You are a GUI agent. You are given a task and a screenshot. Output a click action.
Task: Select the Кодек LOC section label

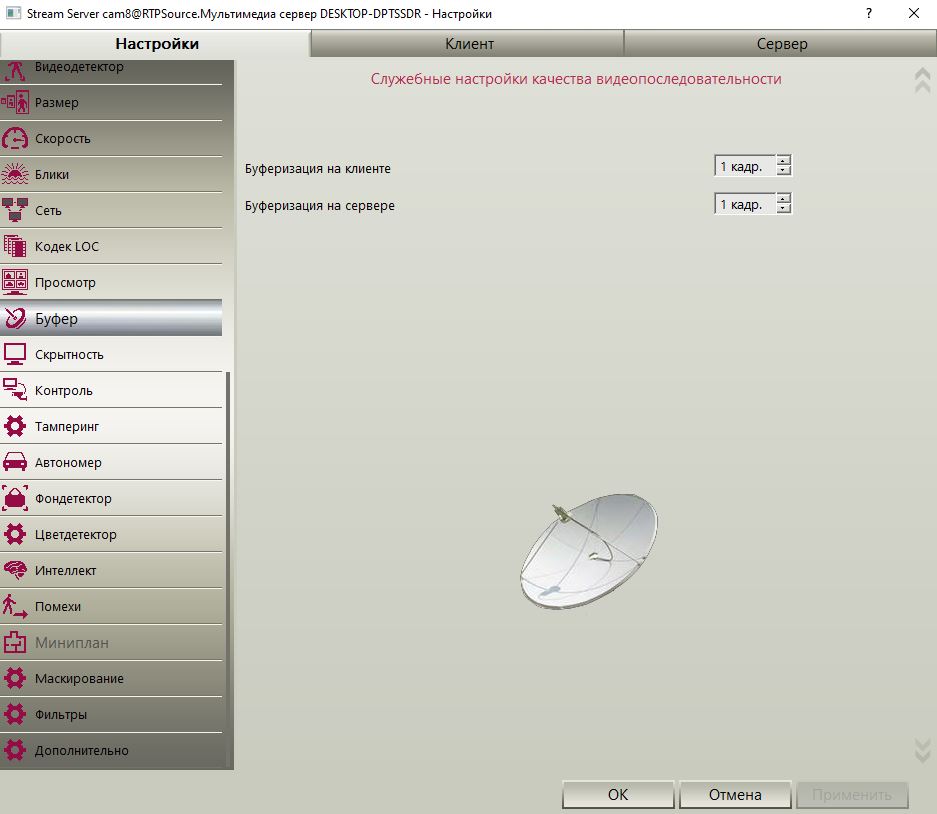coord(67,246)
